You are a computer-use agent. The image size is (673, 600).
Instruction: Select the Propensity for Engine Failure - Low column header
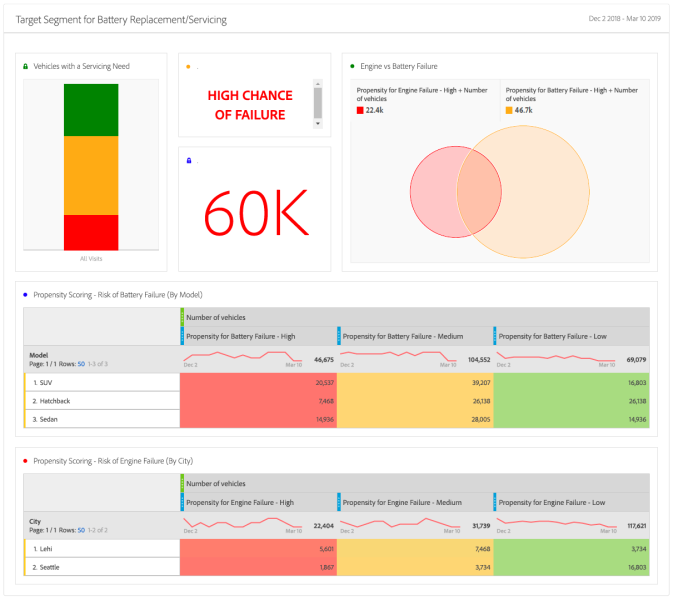coord(551,502)
